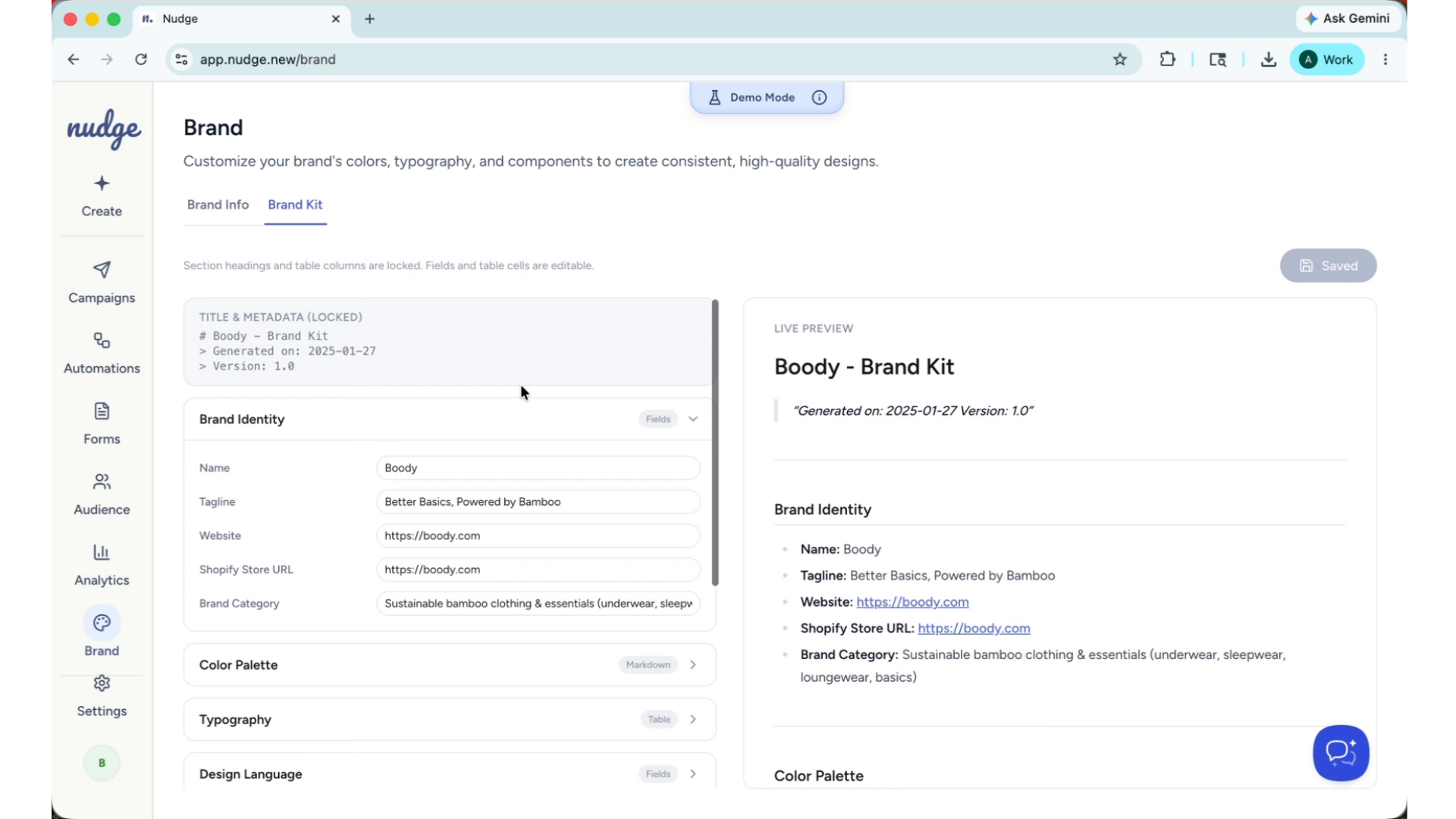Open browser downloads icon
Screen dimensions: 1456x819
[x=1269, y=59]
